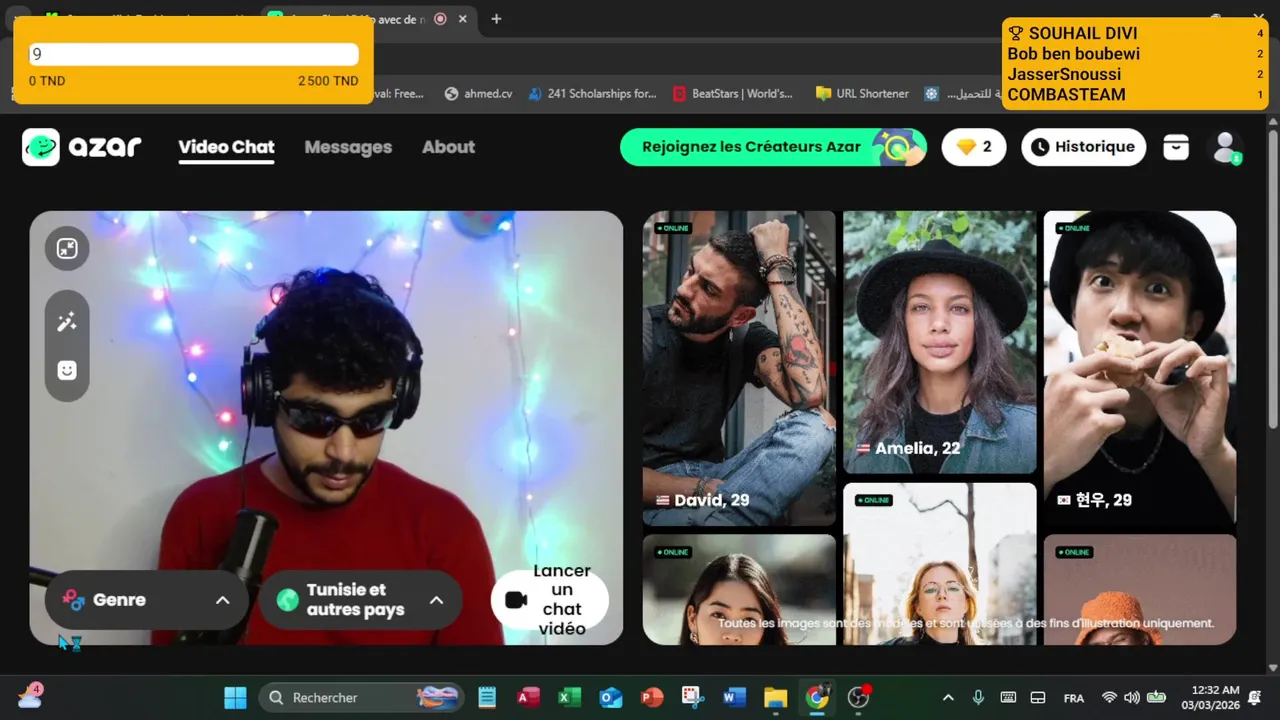The height and width of the screenshot is (720, 1280).
Task: Open Microsoft Access from taskbar
Action: (528, 697)
